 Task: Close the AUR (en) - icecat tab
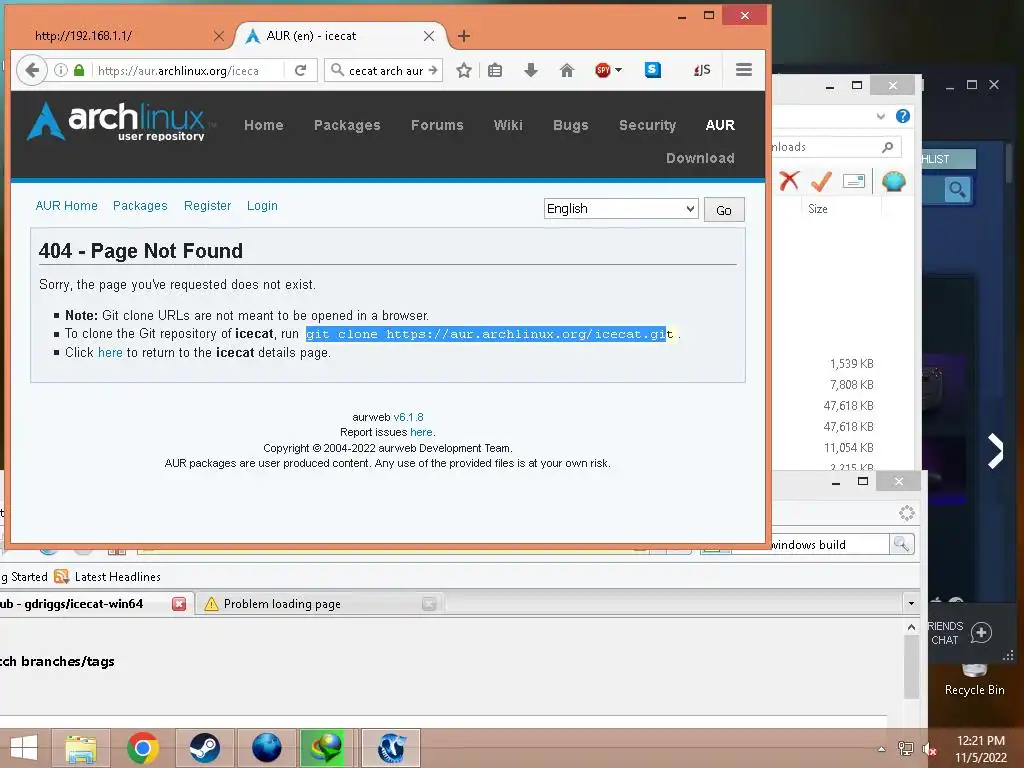(x=428, y=36)
